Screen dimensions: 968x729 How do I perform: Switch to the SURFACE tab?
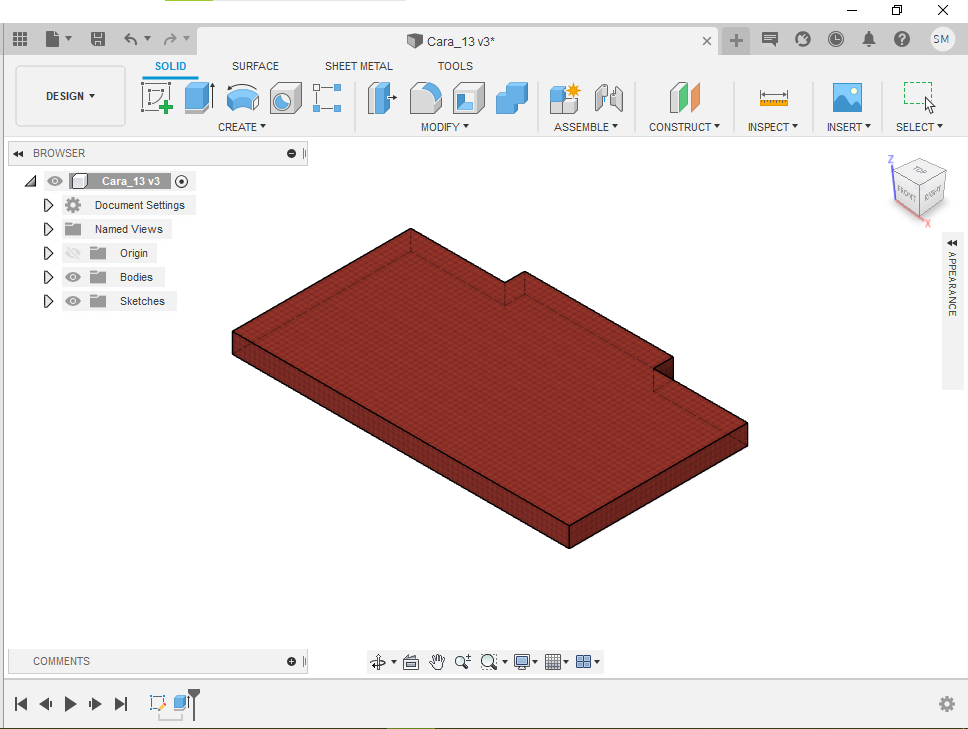pos(255,66)
